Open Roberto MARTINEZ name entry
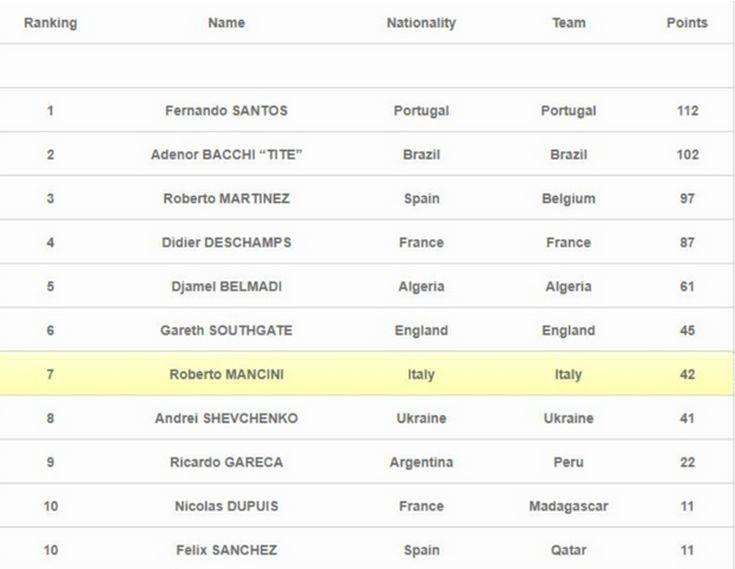The height and width of the screenshot is (569, 735). coord(226,199)
